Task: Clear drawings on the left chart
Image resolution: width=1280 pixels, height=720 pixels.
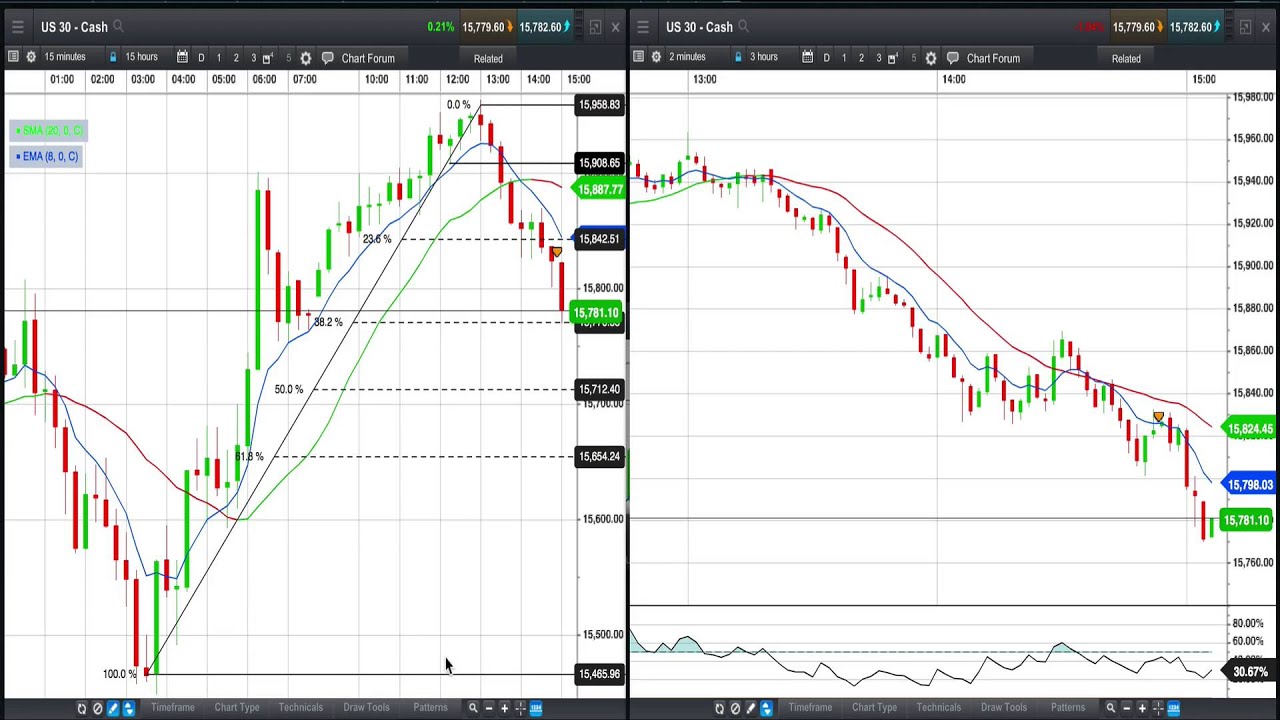Action: tap(97, 708)
